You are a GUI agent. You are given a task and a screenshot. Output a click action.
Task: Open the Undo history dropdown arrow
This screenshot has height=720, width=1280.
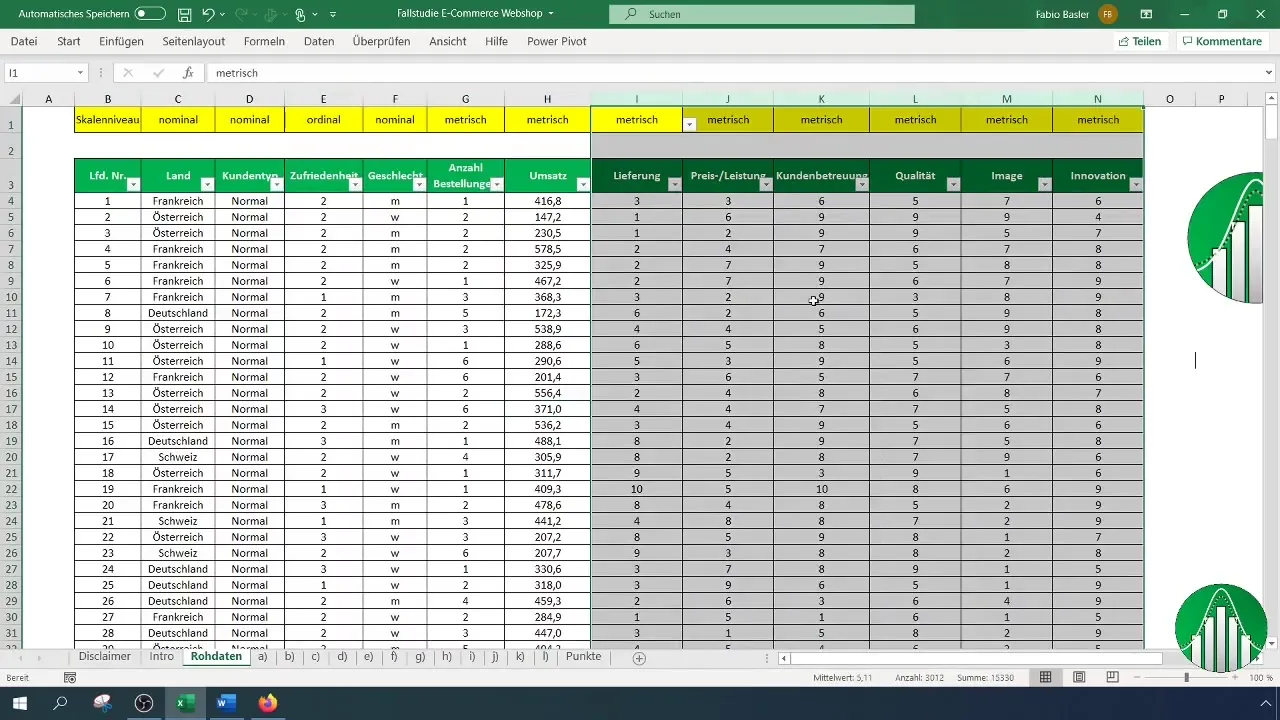(x=223, y=14)
